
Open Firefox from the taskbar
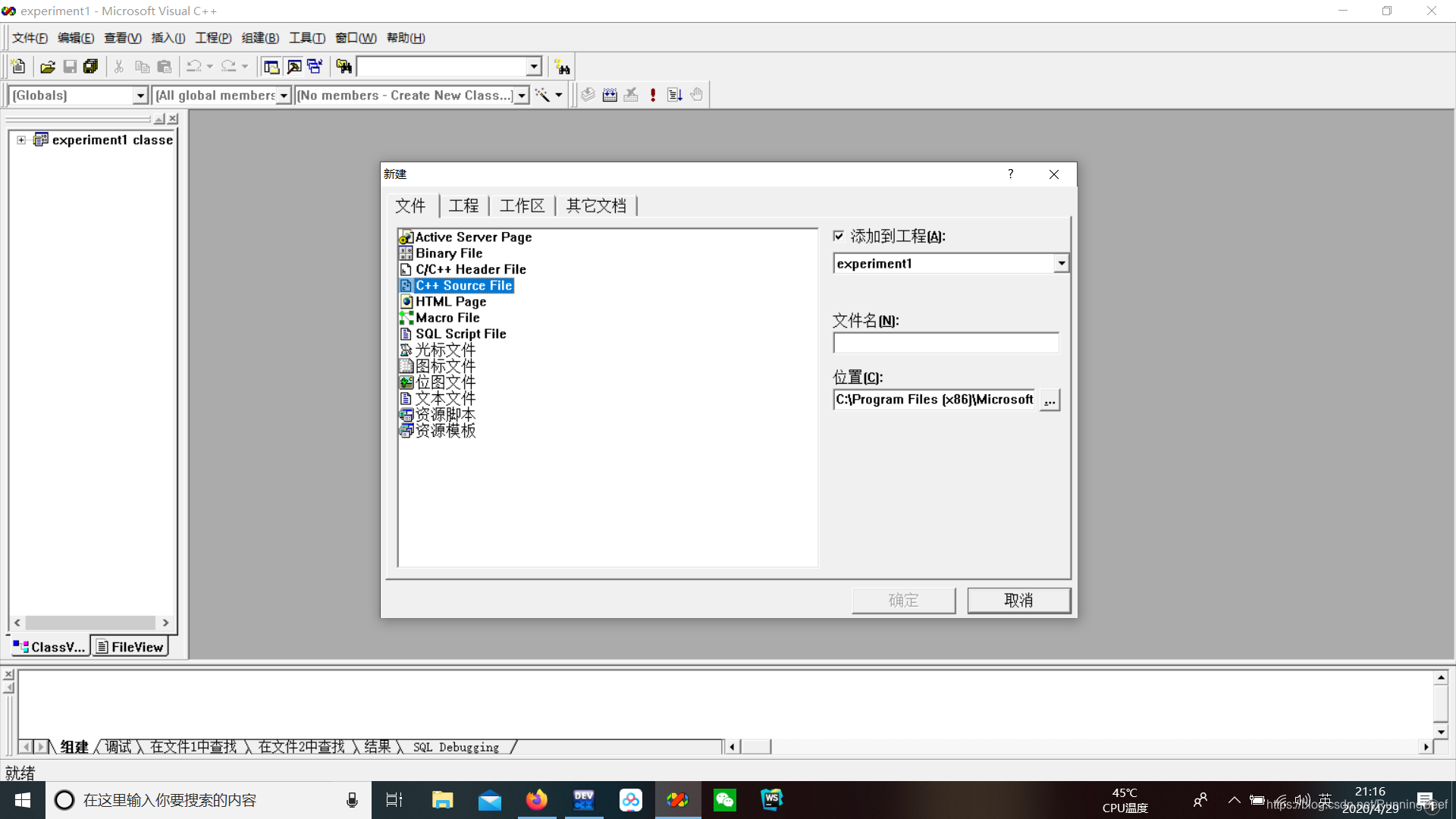tap(537, 800)
